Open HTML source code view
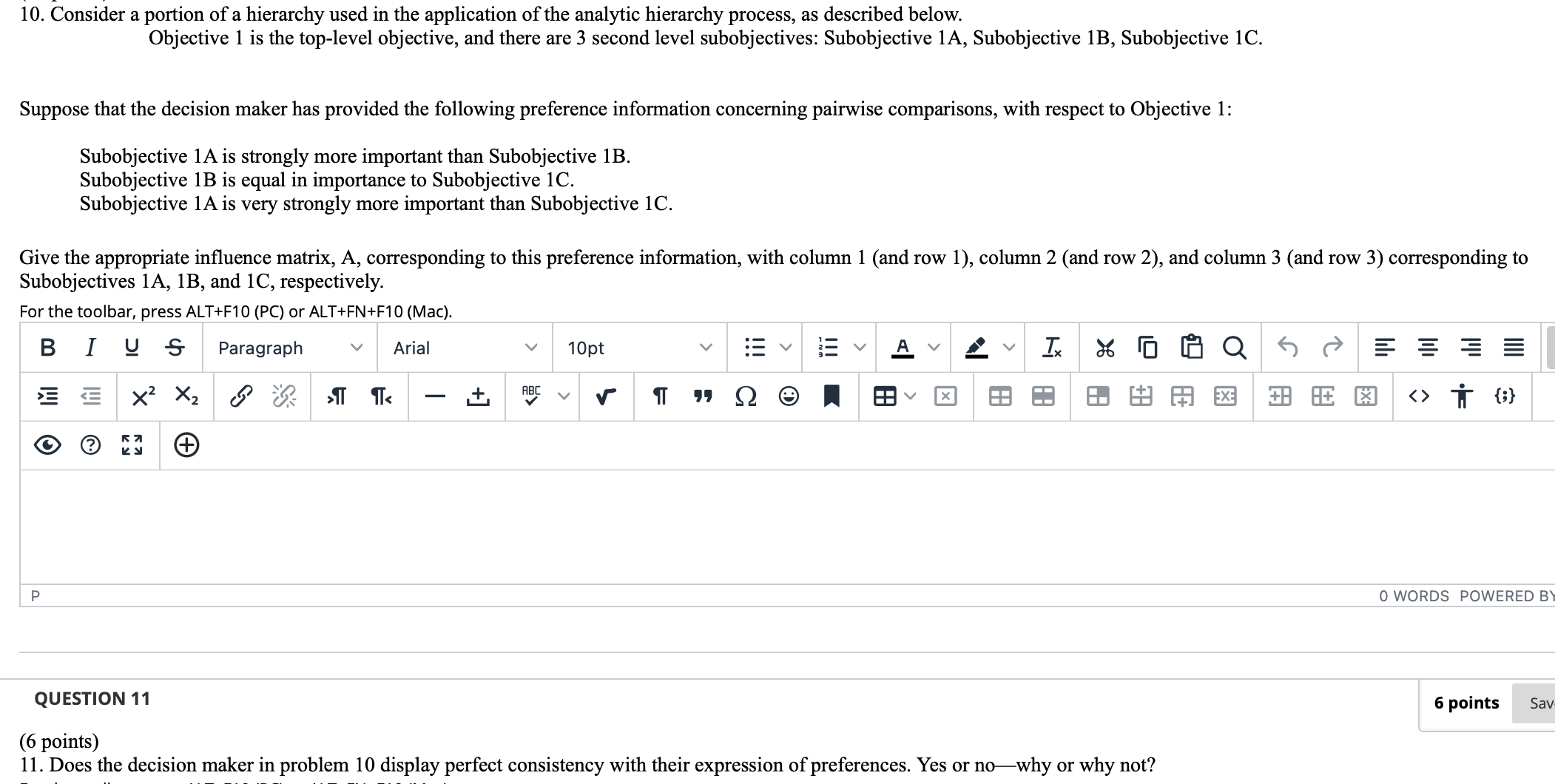Viewport: 1555px width, 784px height. tap(1419, 397)
